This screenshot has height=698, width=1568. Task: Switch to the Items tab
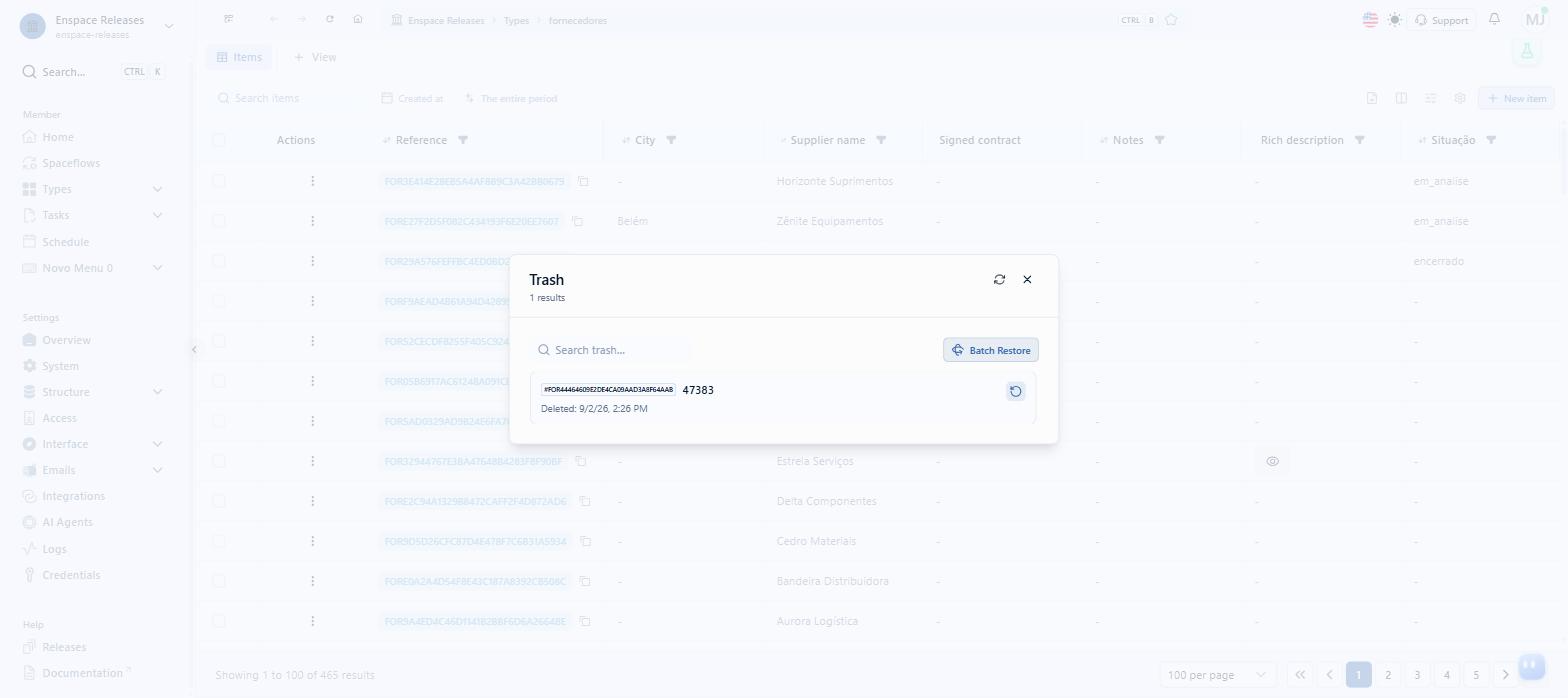(239, 57)
